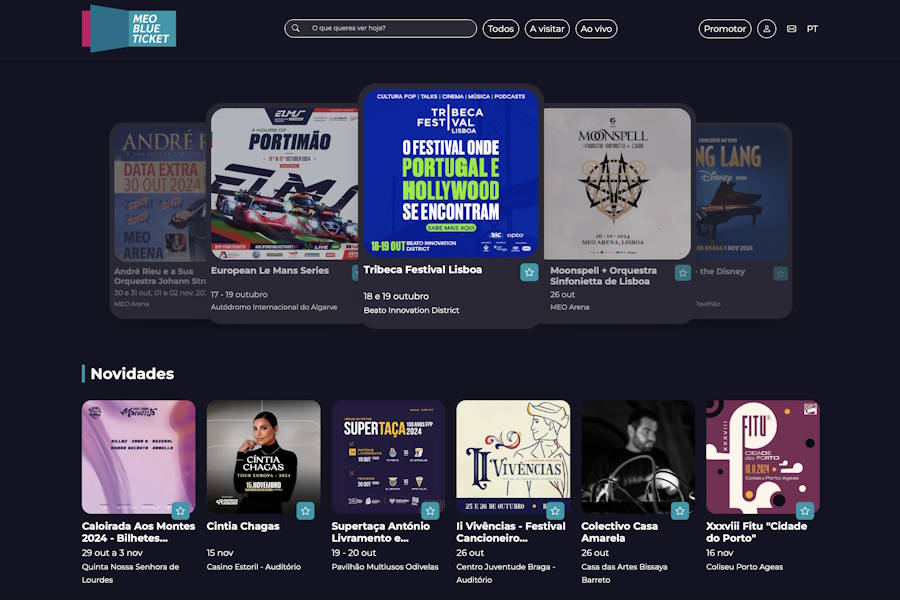Click '16 nov' date under Fitu
The height and width of the screenshot is (600, 900).
point(720,552)
